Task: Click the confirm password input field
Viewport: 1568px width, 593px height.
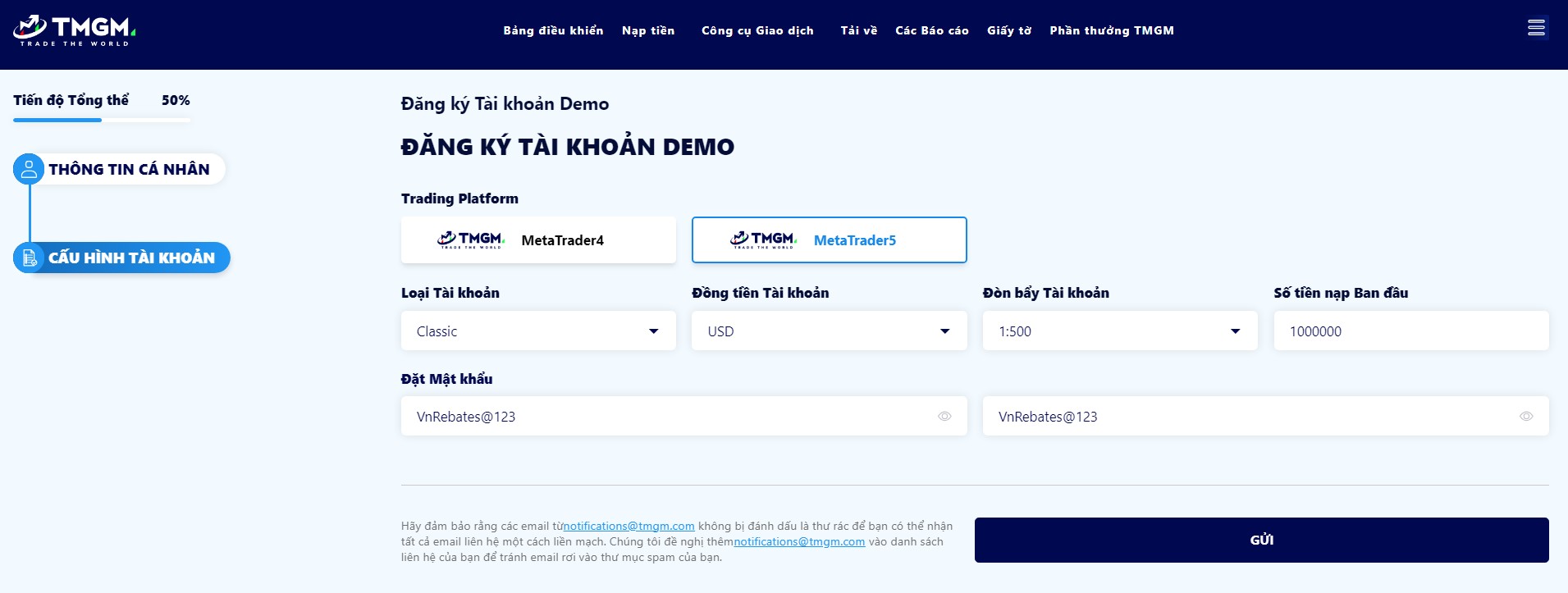Action: 1266,417
